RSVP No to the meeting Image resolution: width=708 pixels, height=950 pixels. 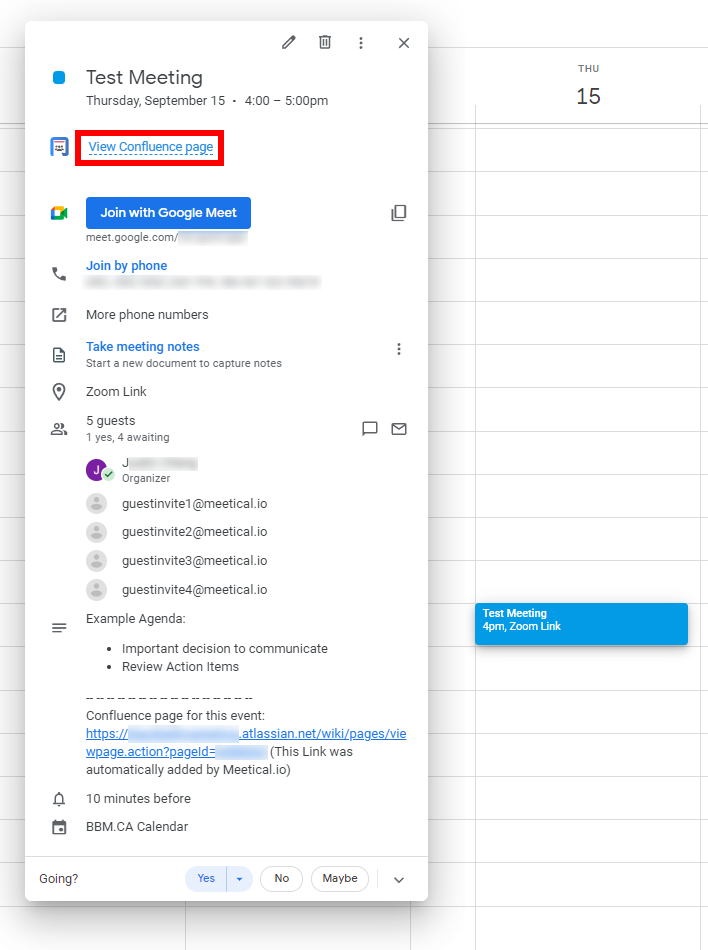(x=282, y=879)
